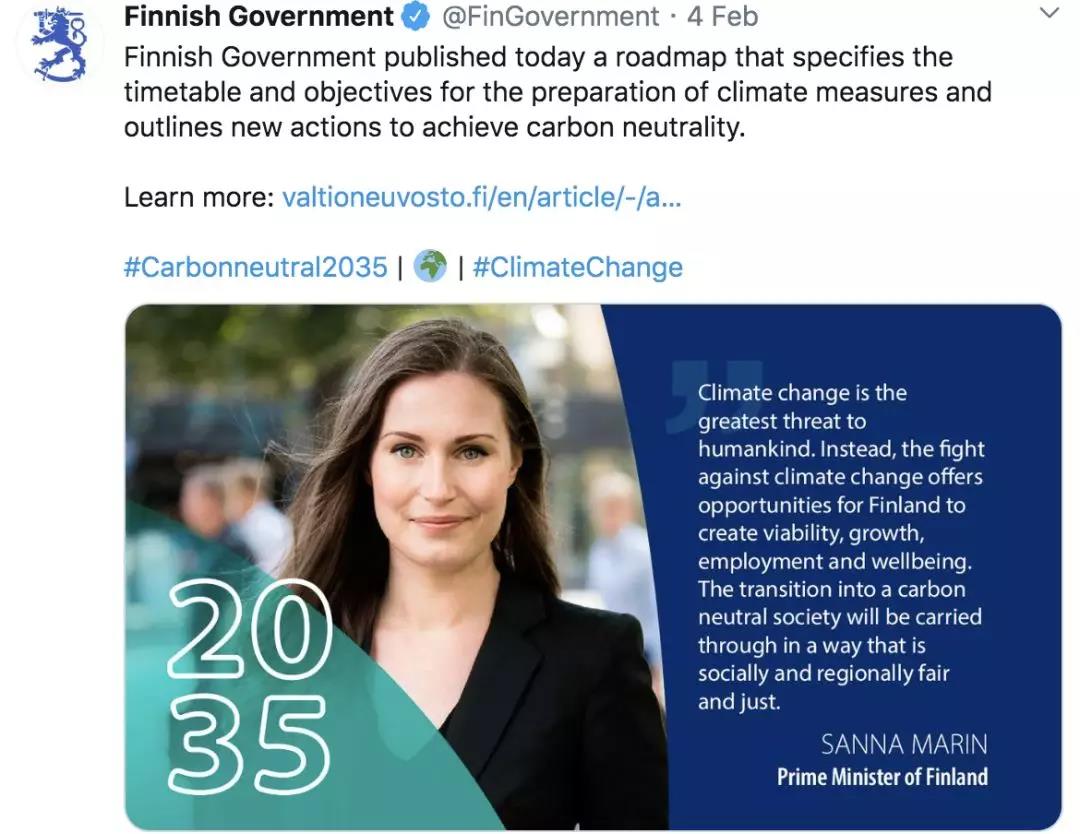
Task: Click the Earth globe emoji
Action: tap(430, 267)
